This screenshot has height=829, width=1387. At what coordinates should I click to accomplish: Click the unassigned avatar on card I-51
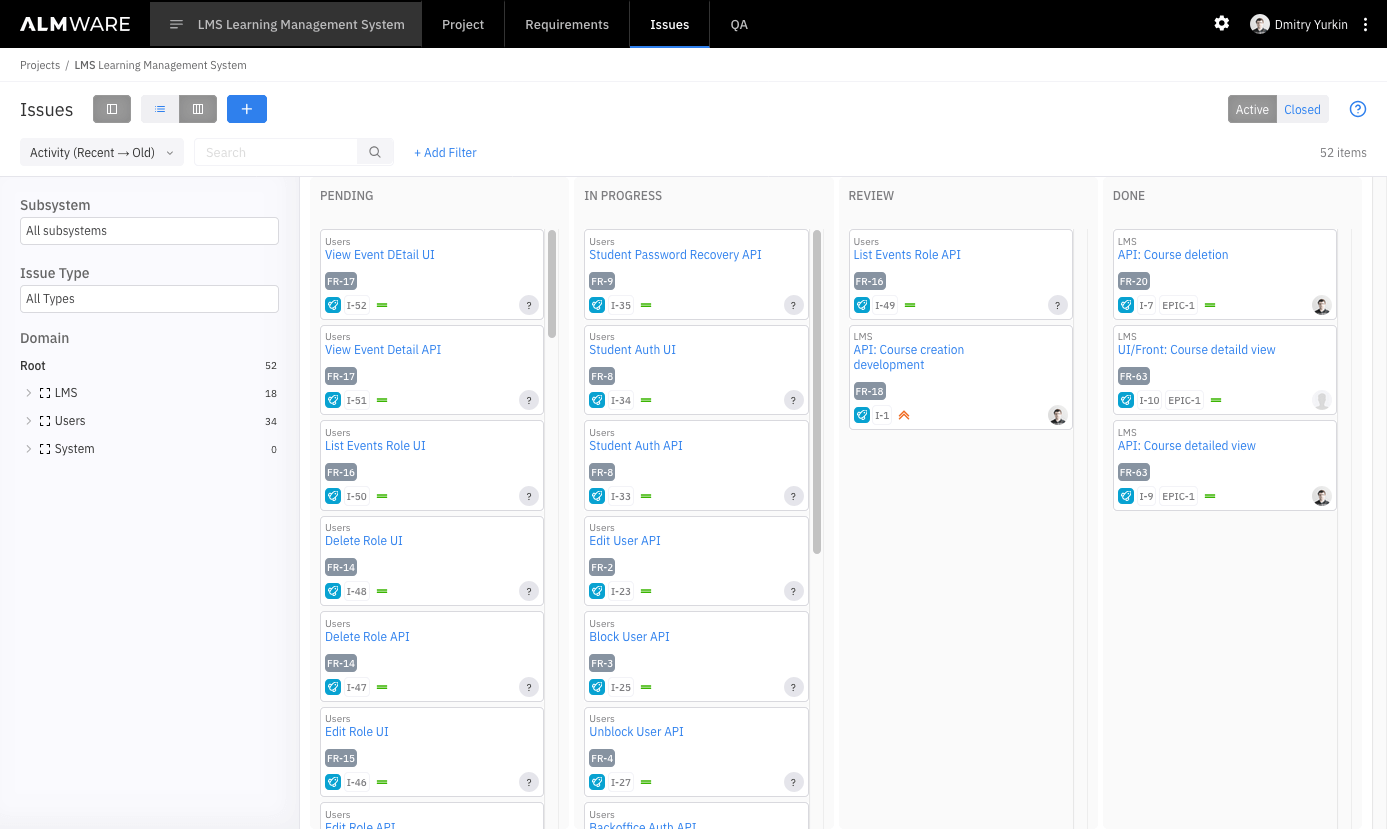[x=529, y=401]
